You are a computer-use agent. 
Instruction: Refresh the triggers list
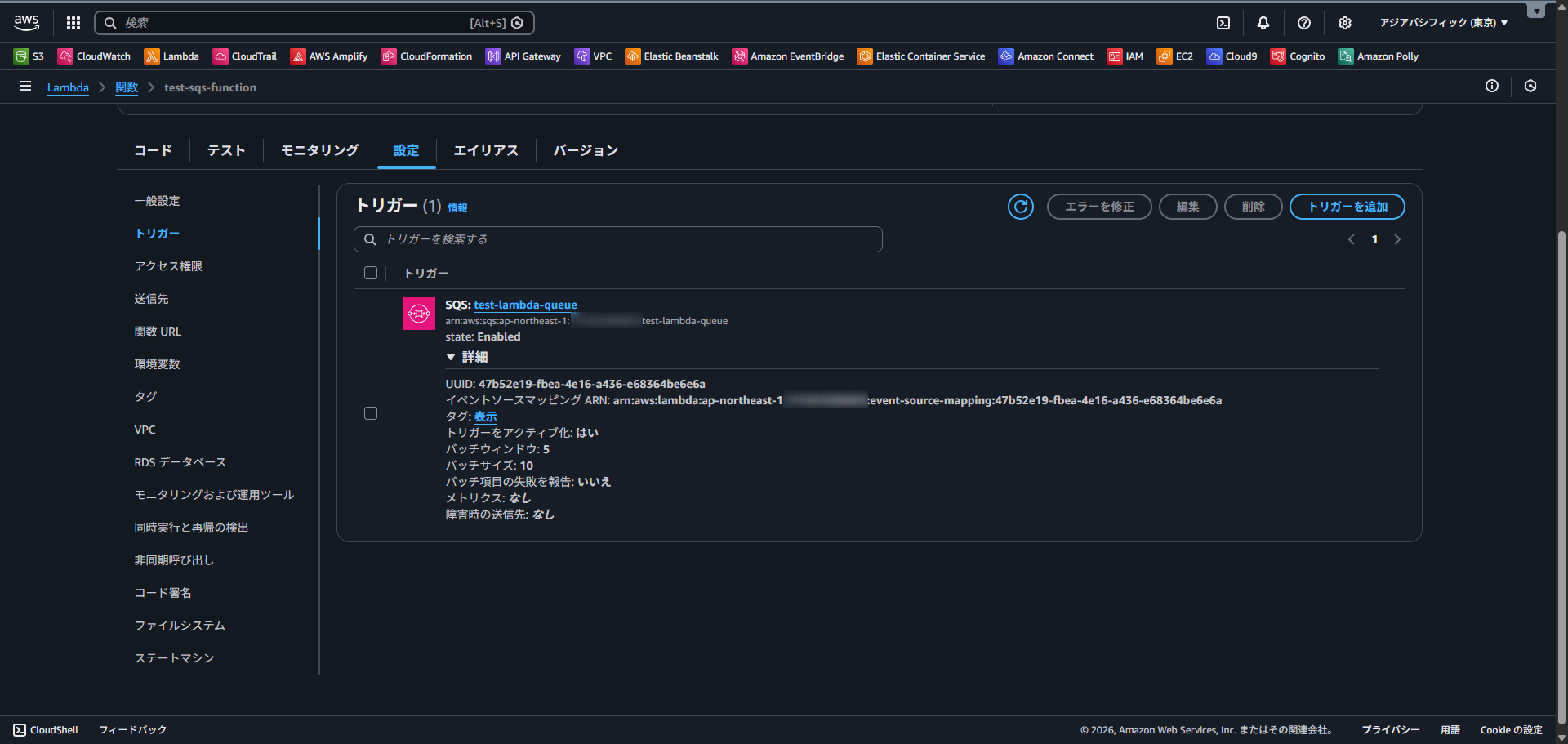[x=1020, y=207]
